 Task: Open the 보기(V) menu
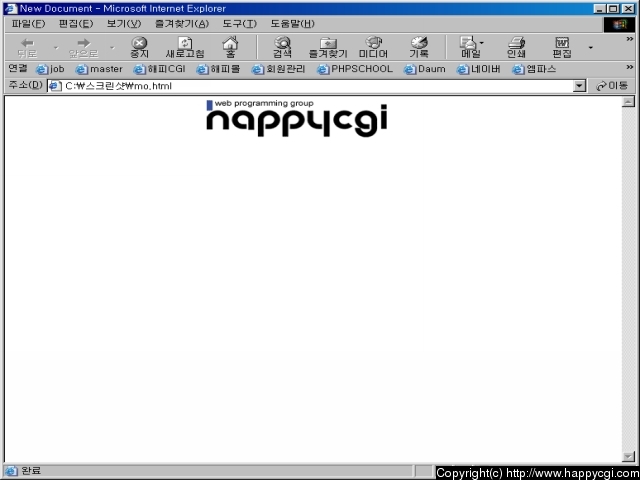pos(124,24)
